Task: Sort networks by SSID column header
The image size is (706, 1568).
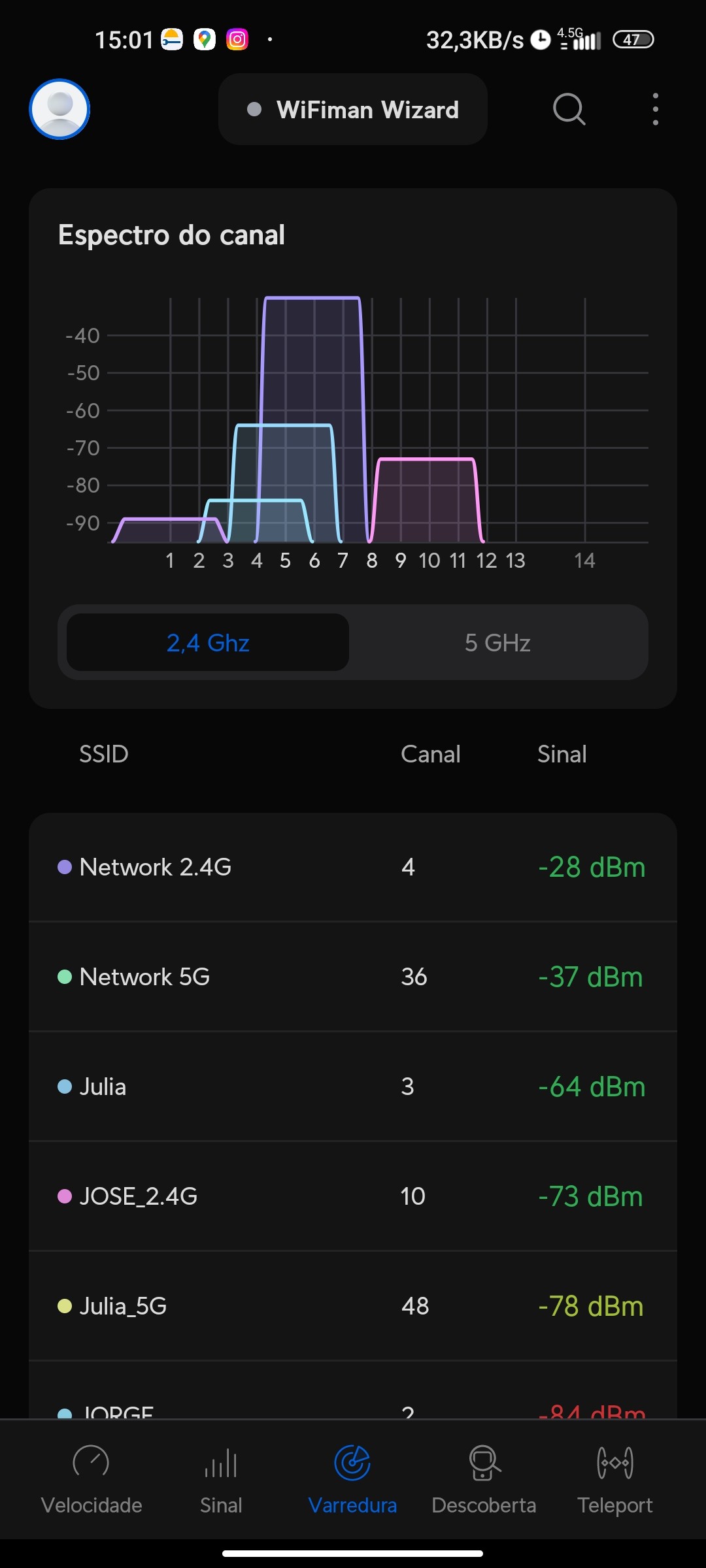Action: (104, 754)
